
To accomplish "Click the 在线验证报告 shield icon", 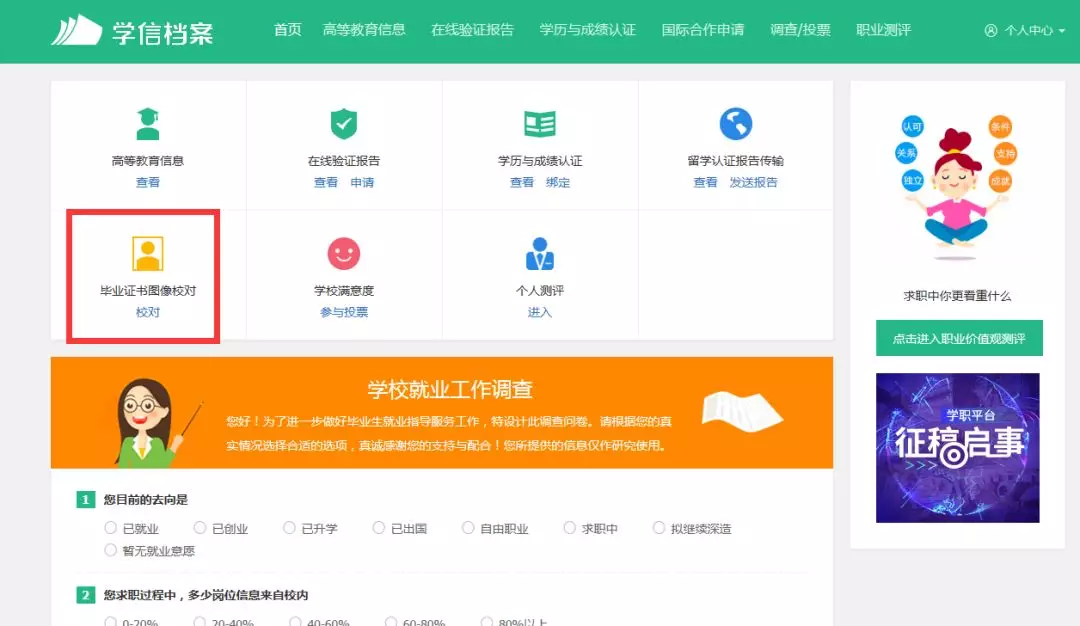I will pos(344,124).
